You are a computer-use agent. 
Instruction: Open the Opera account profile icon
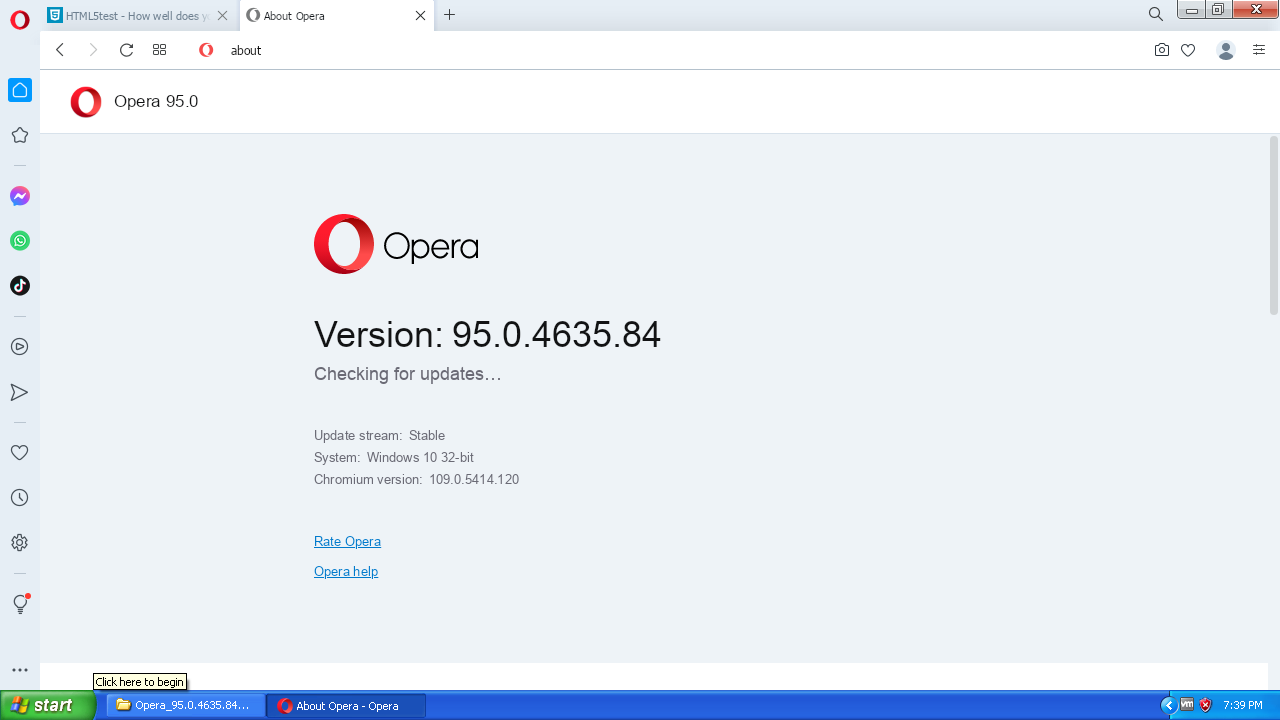1226,50
